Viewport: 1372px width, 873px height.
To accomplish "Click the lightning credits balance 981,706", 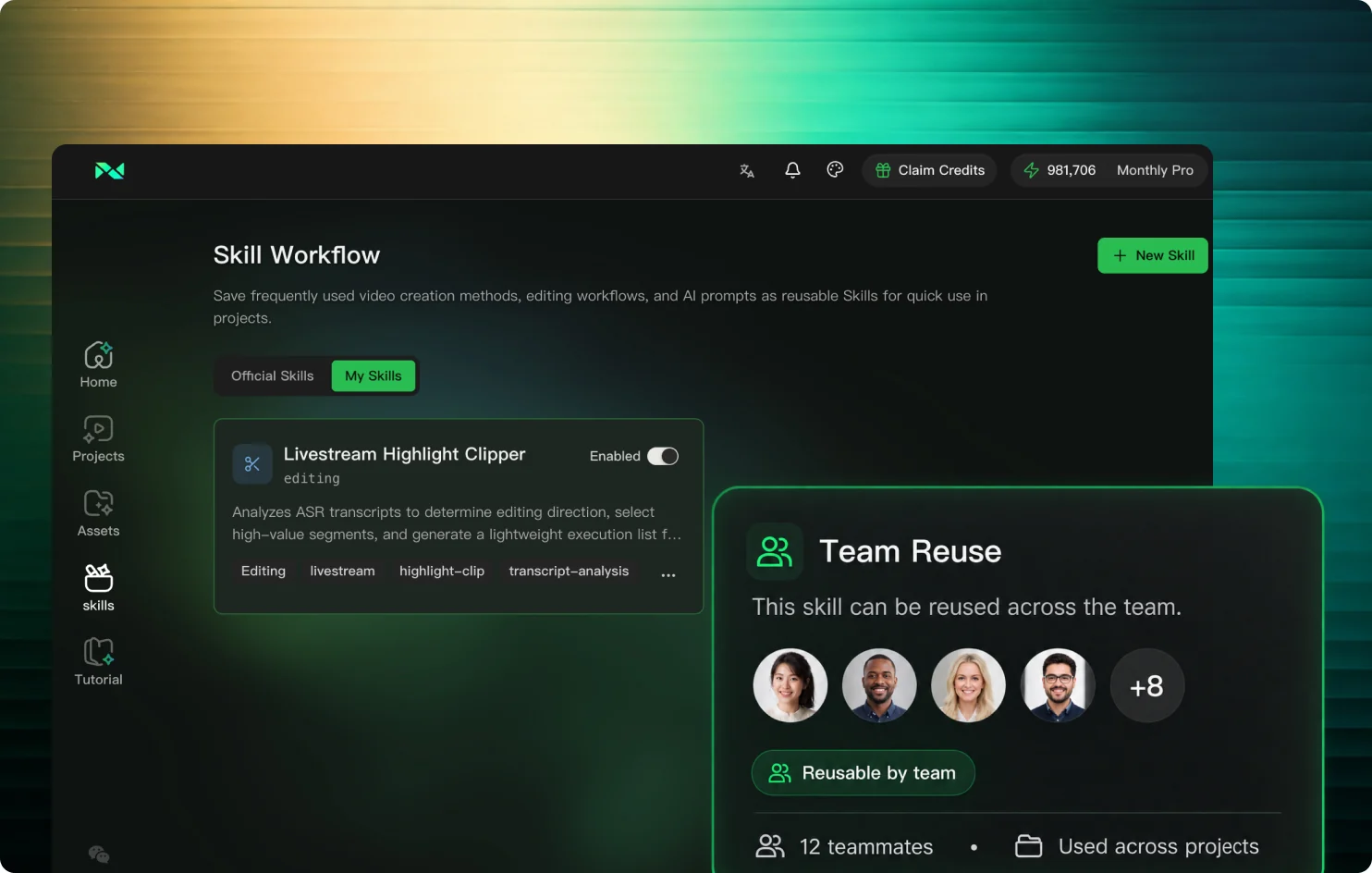I will point(1060,170).
